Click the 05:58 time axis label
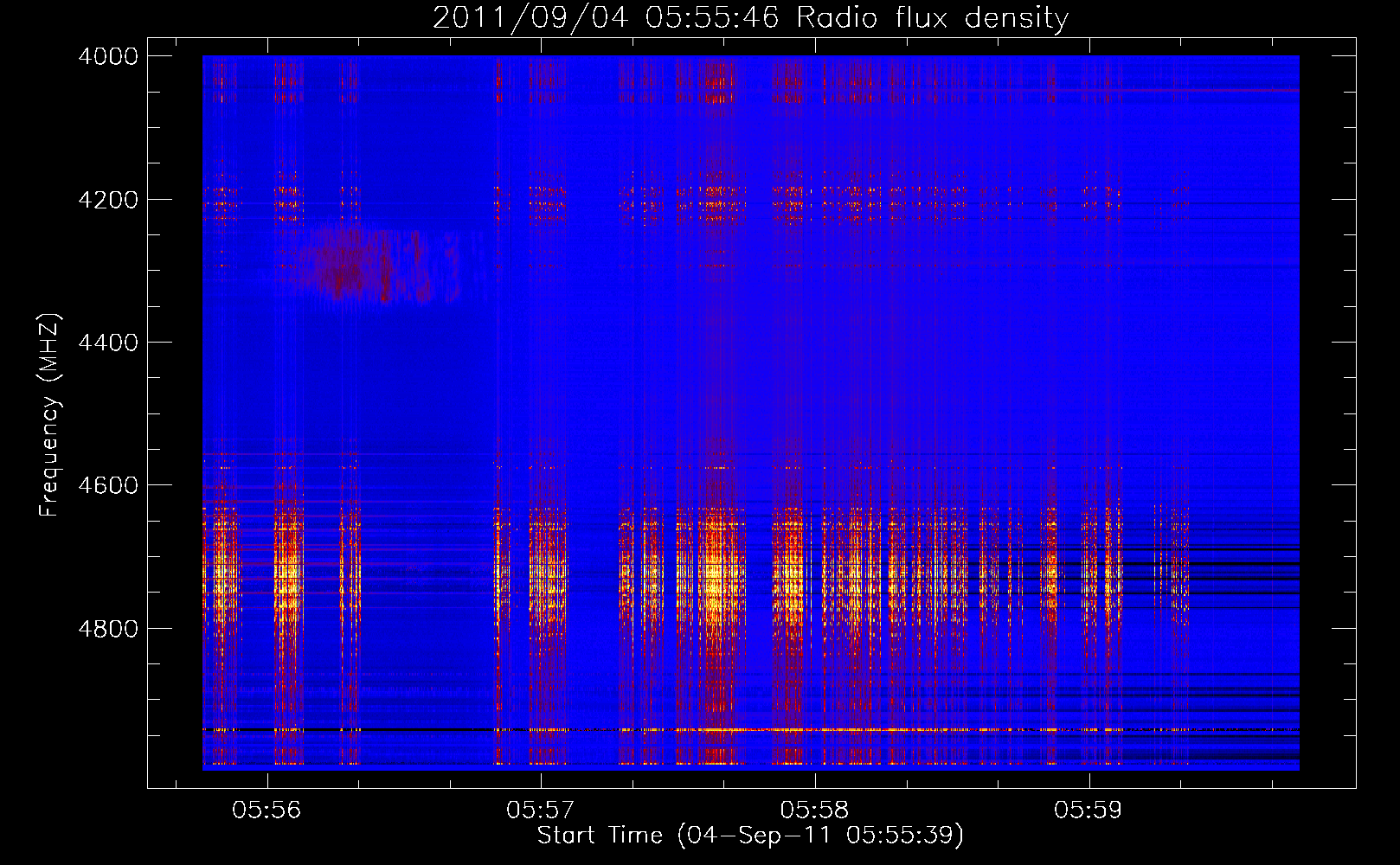This screenshot has width=1400, height=865. pos(814,811)
